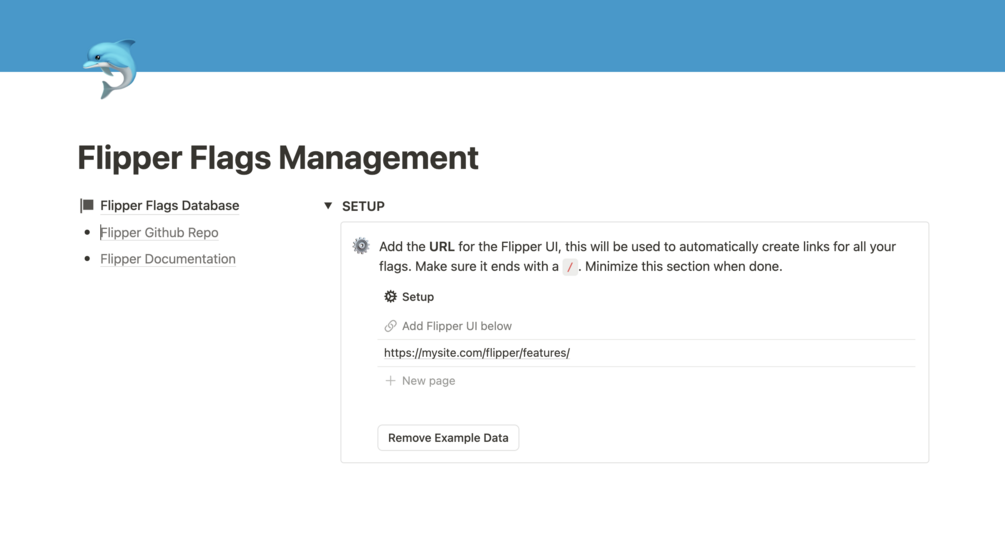This screenshot has height=545, width=1005.
Task: Click the link icon beside Add Flipper UI
Action: pos(391,326)
